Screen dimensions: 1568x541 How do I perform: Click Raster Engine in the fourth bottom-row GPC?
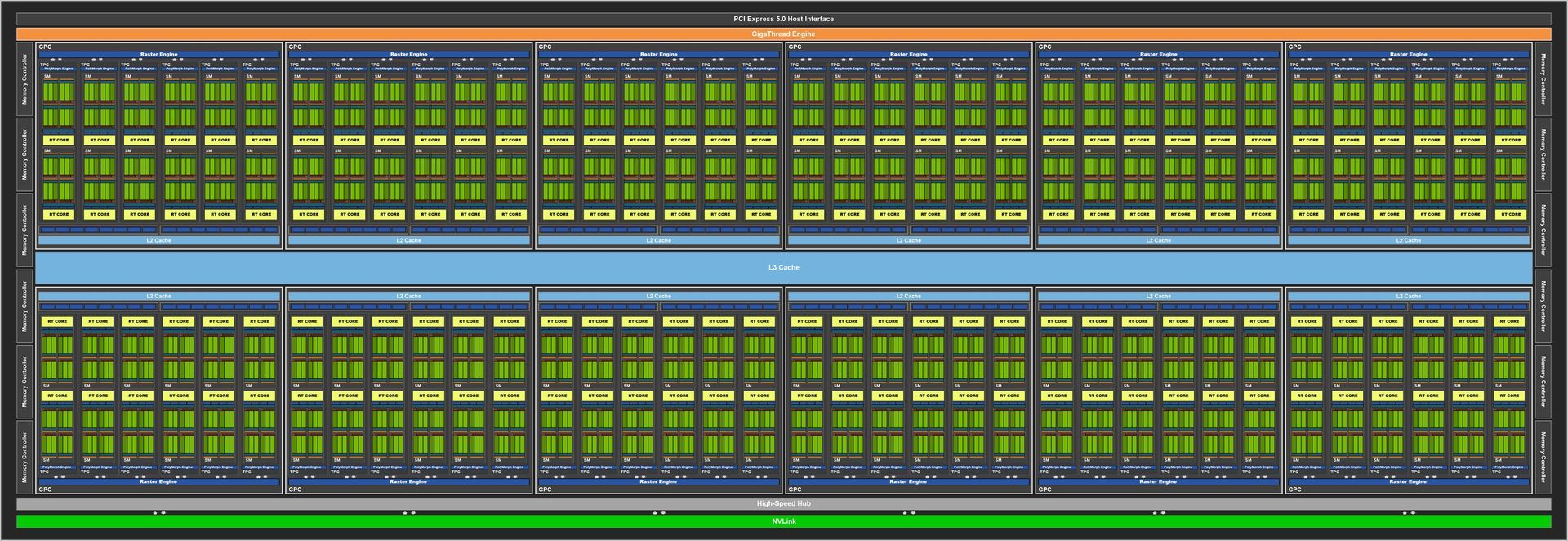click(909, 481)
